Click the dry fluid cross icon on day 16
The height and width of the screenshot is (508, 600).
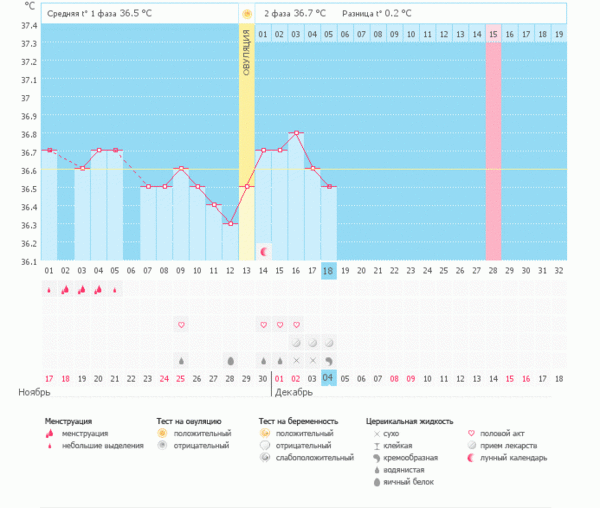click(x=296, y=360)
